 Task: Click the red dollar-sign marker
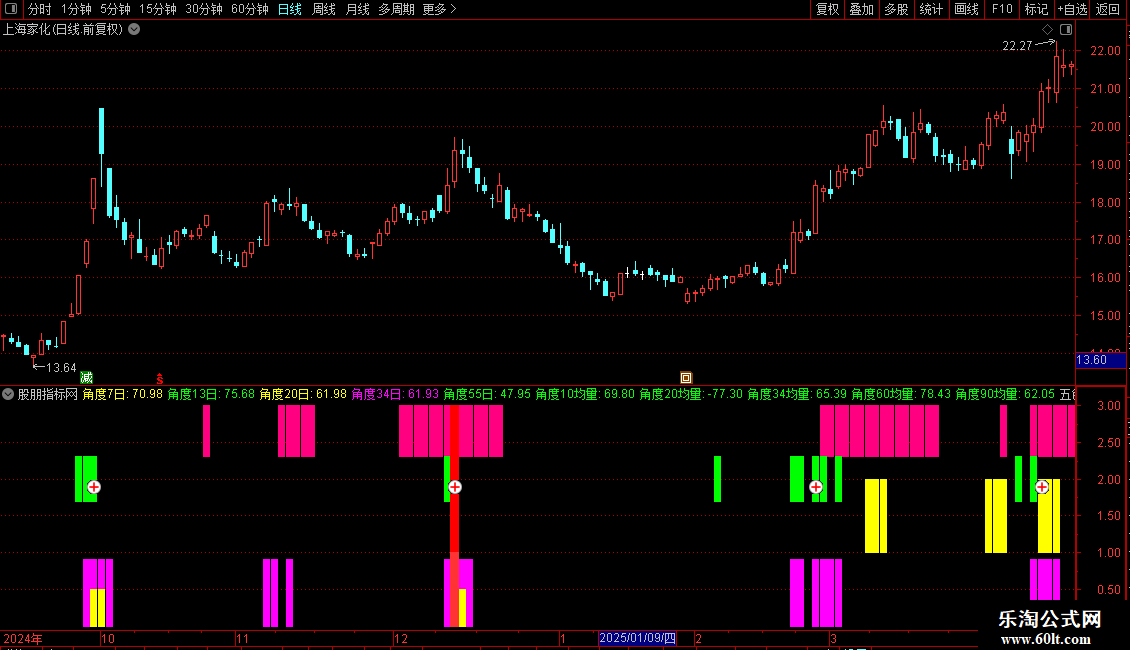point(160,378)
